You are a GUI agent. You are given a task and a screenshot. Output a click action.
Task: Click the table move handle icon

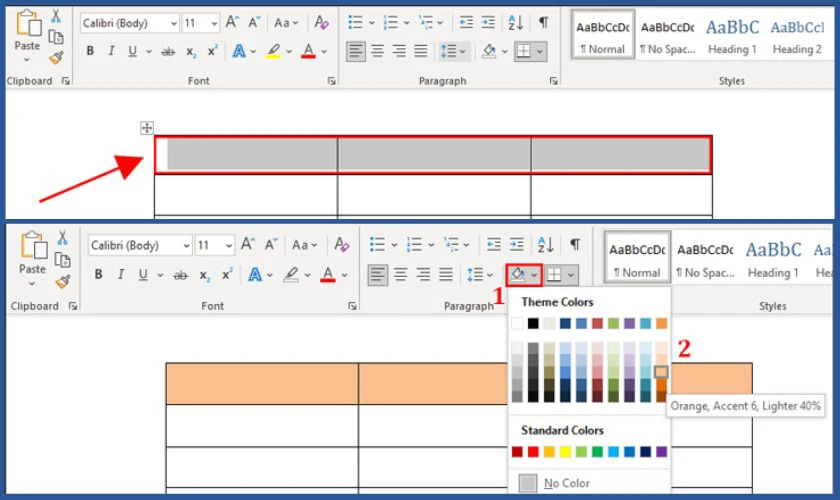click(146, 128)
